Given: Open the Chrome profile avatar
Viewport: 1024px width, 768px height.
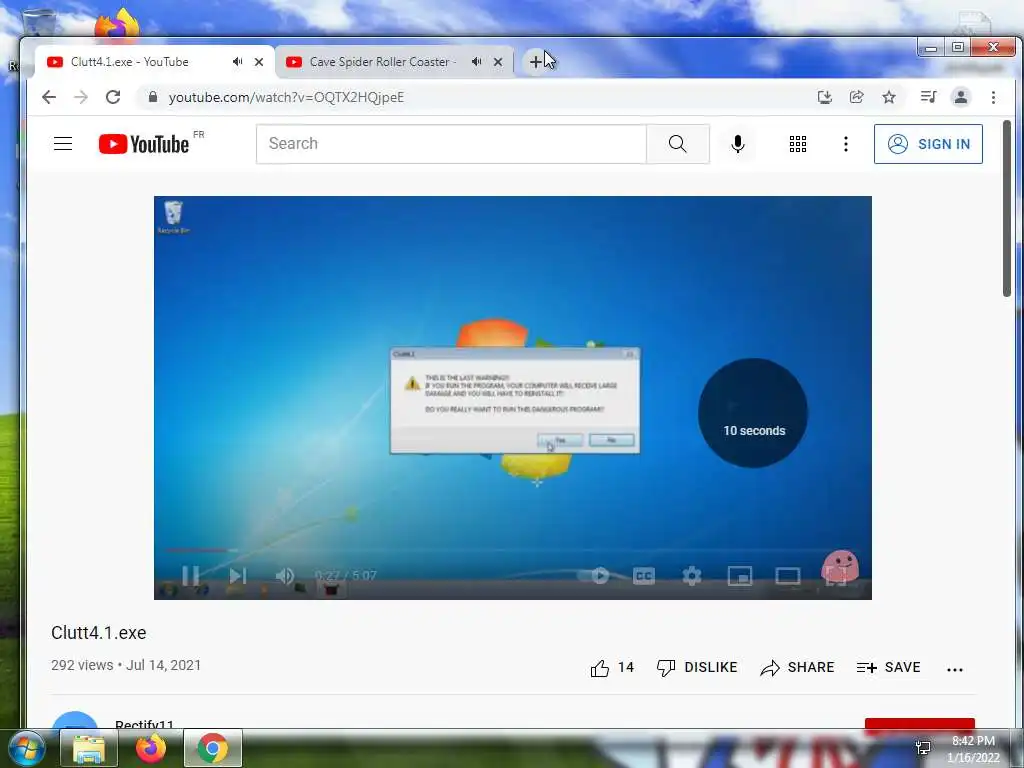Looking at the screenshot, I should pos(961,97).
